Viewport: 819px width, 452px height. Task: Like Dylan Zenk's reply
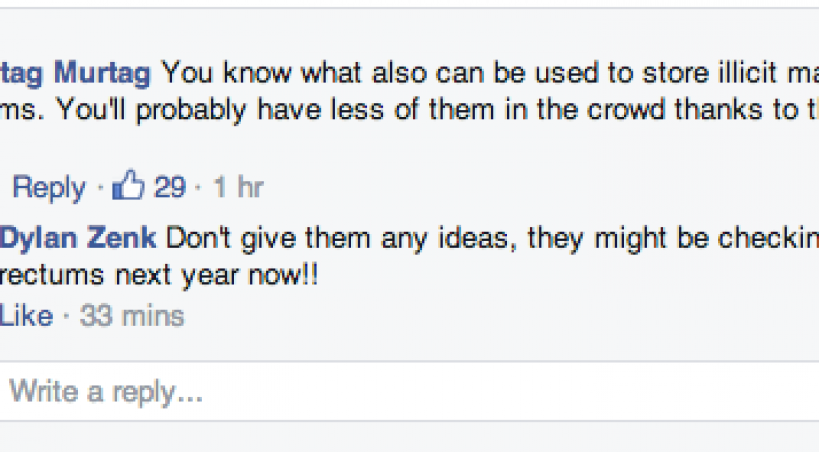pyautogui.click(x=26, y=316)
